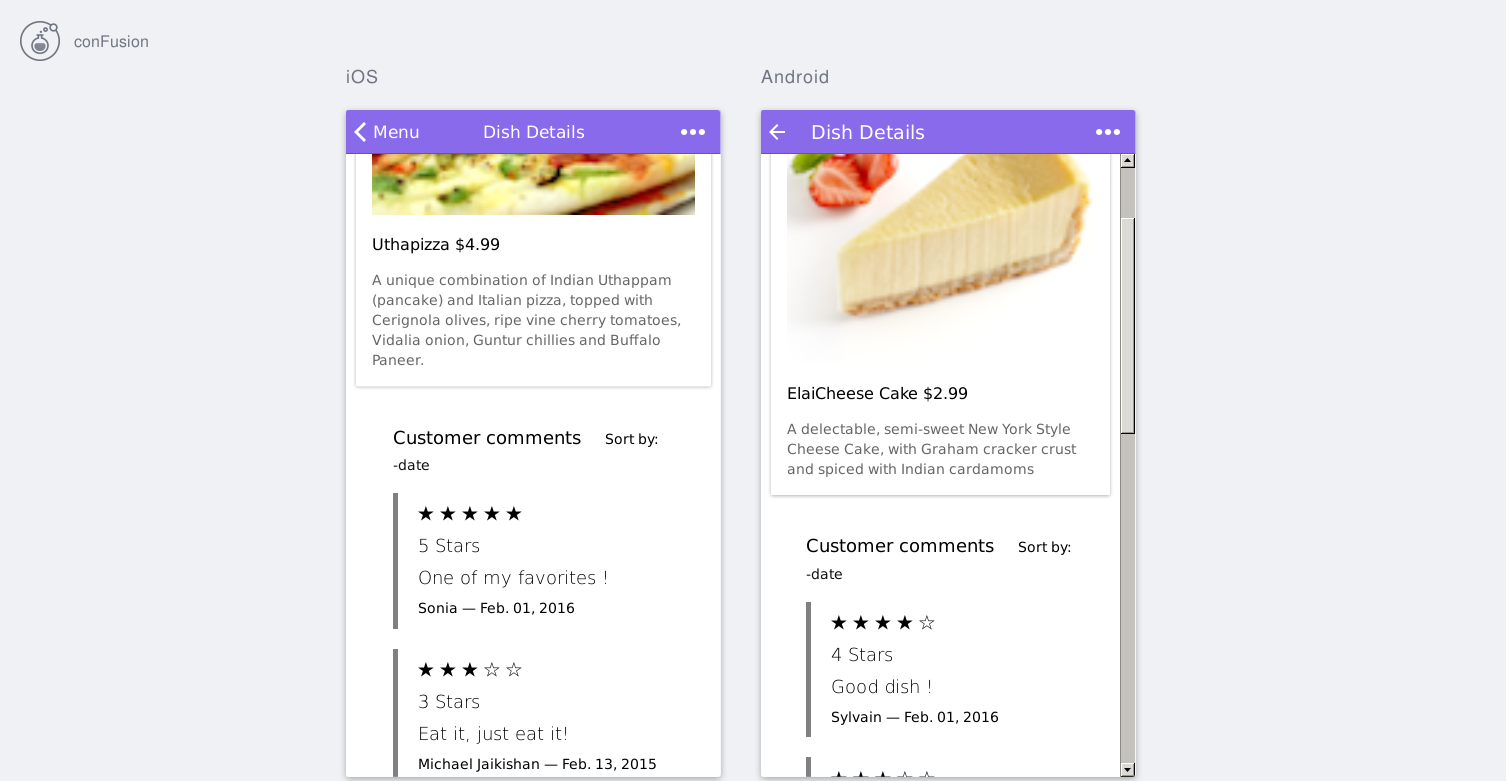
Task: Click the Android preview scrollbar thumb
Action: 1128,325
